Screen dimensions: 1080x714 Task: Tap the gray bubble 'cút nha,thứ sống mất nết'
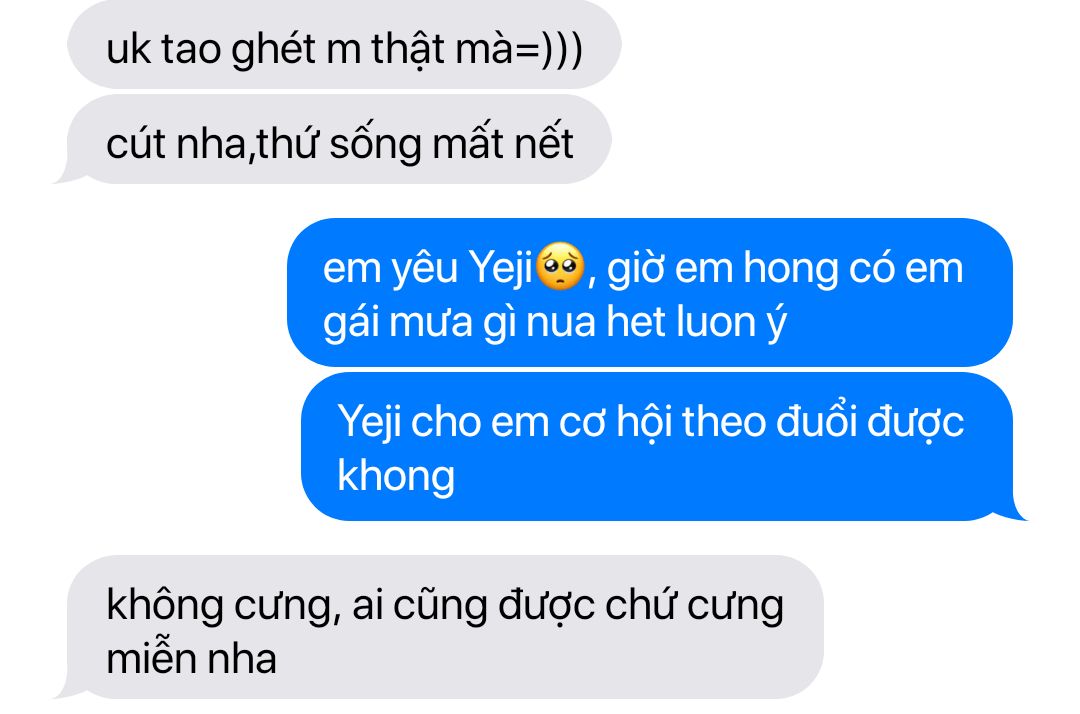[333, 140]
